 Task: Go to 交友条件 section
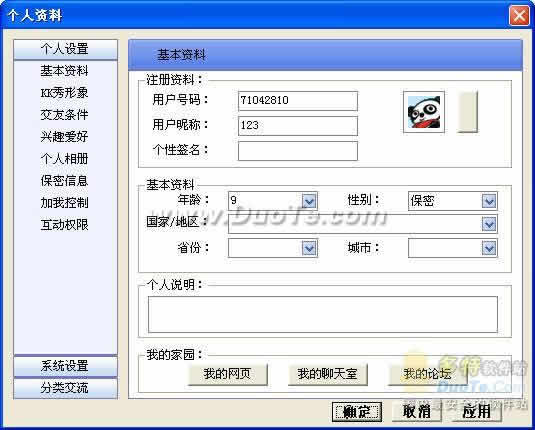click(64, 115)
